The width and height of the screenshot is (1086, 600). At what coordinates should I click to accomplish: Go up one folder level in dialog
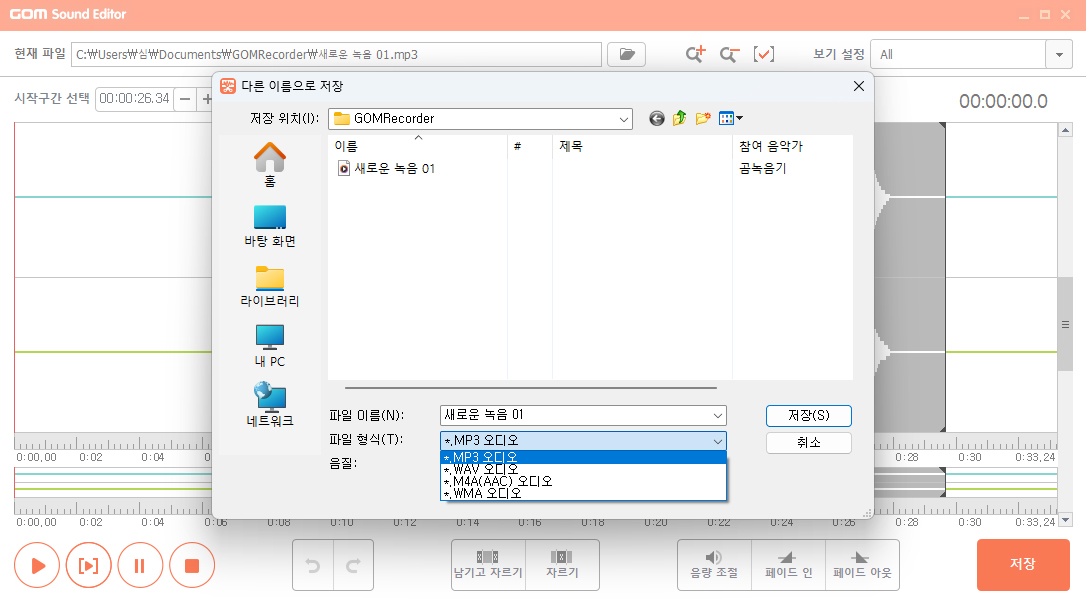(679, 118)
